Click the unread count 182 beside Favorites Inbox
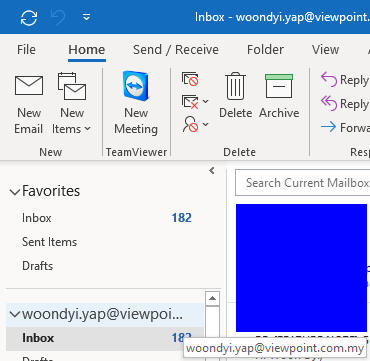Screen dimensions: 370x361 point(182,218)
